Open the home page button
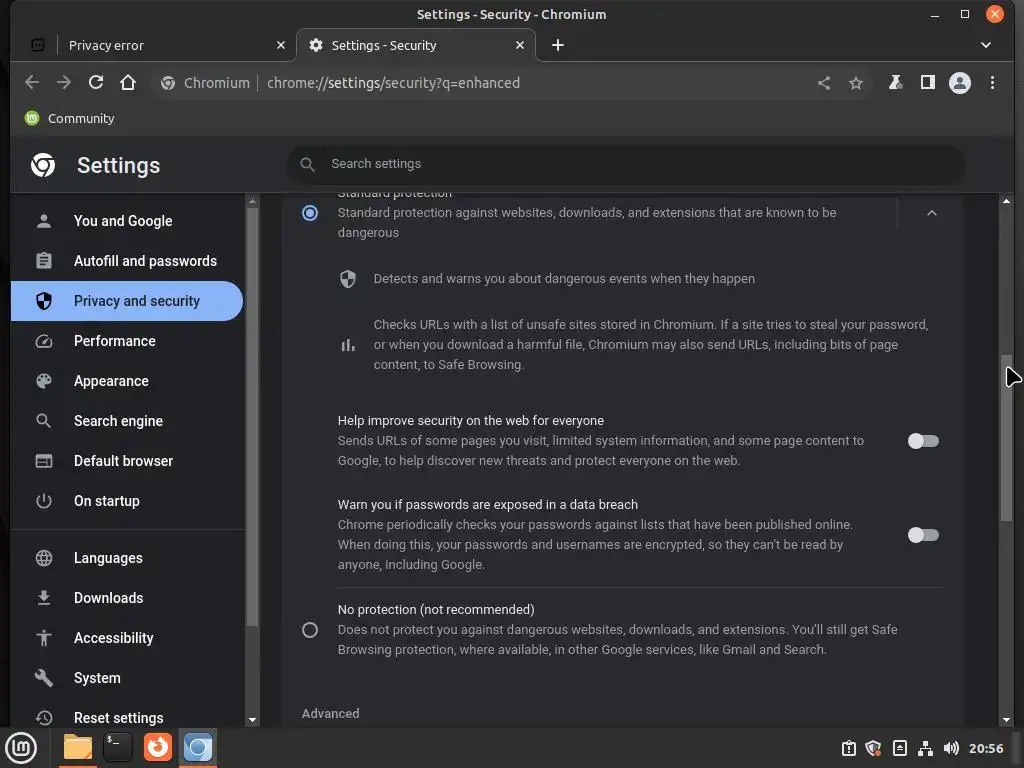Image resolution: width=1024 pixels, height=768 pixels. tap(128, 82)
